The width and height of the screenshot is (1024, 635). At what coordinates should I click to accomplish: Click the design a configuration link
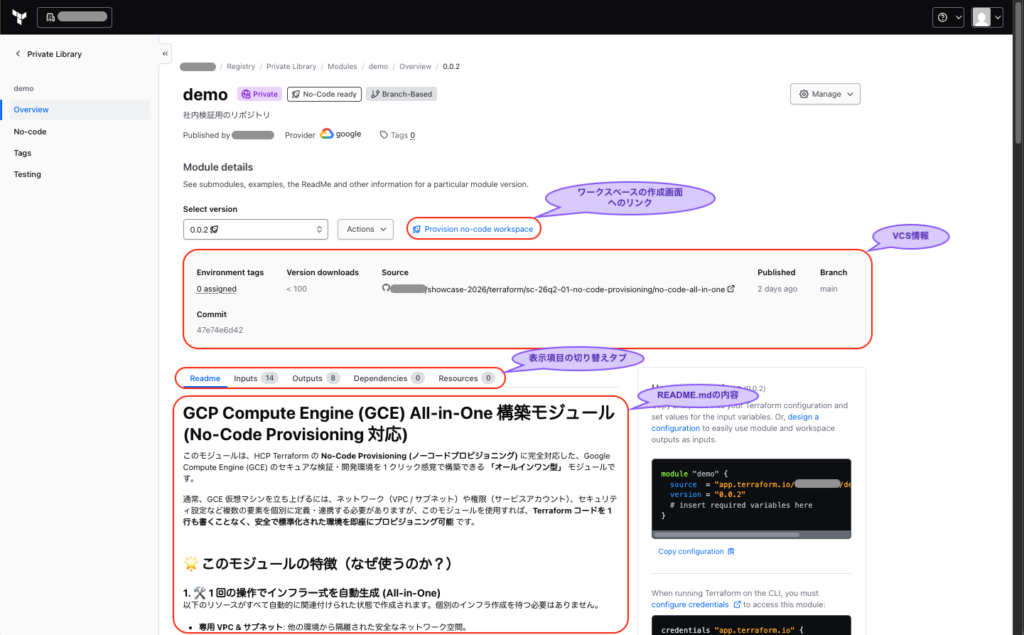pos(735,423)
